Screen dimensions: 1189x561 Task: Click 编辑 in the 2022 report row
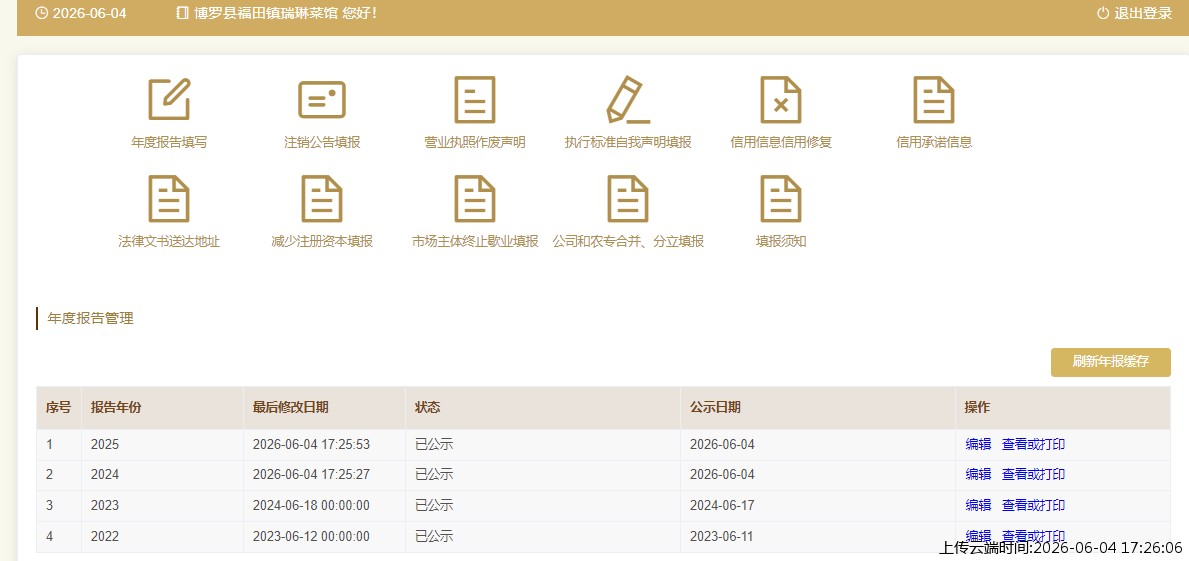tap(978, 535)
